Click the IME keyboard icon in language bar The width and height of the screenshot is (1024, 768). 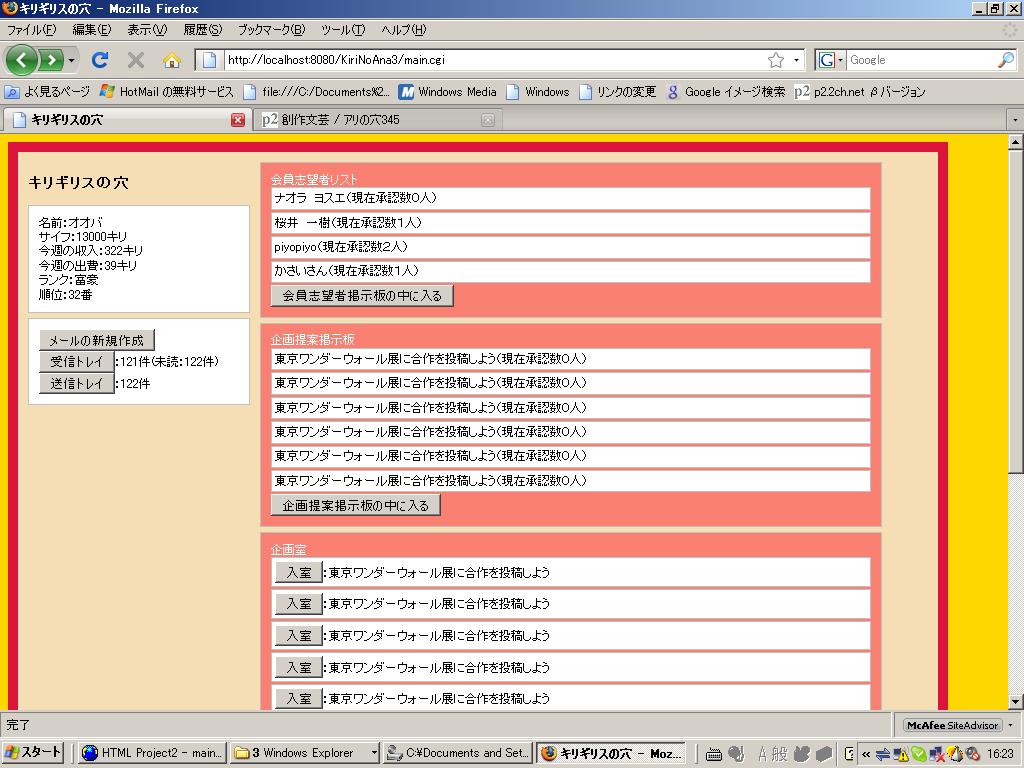point(713,754)
